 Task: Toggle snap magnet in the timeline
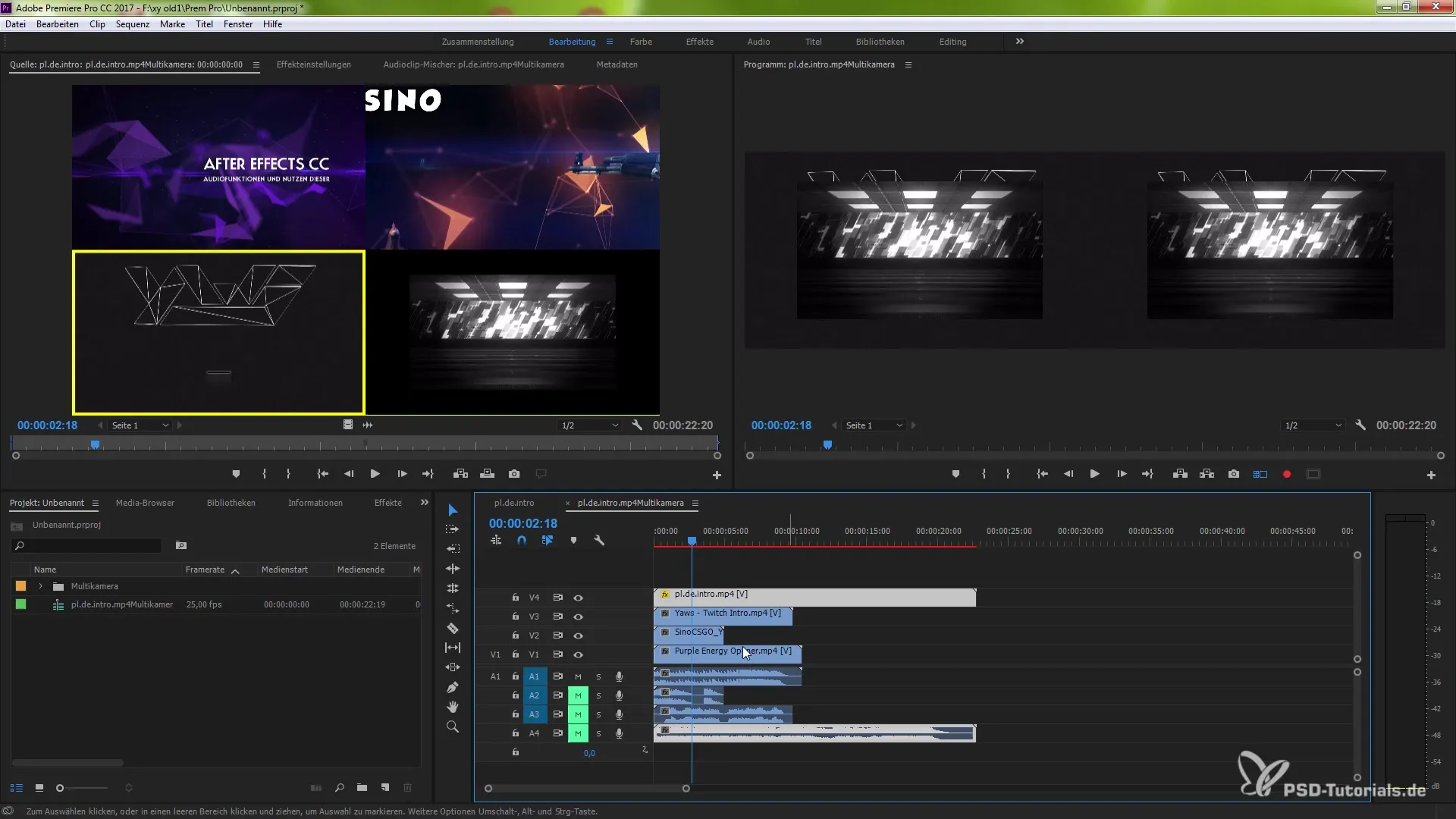tap(522, 541)
